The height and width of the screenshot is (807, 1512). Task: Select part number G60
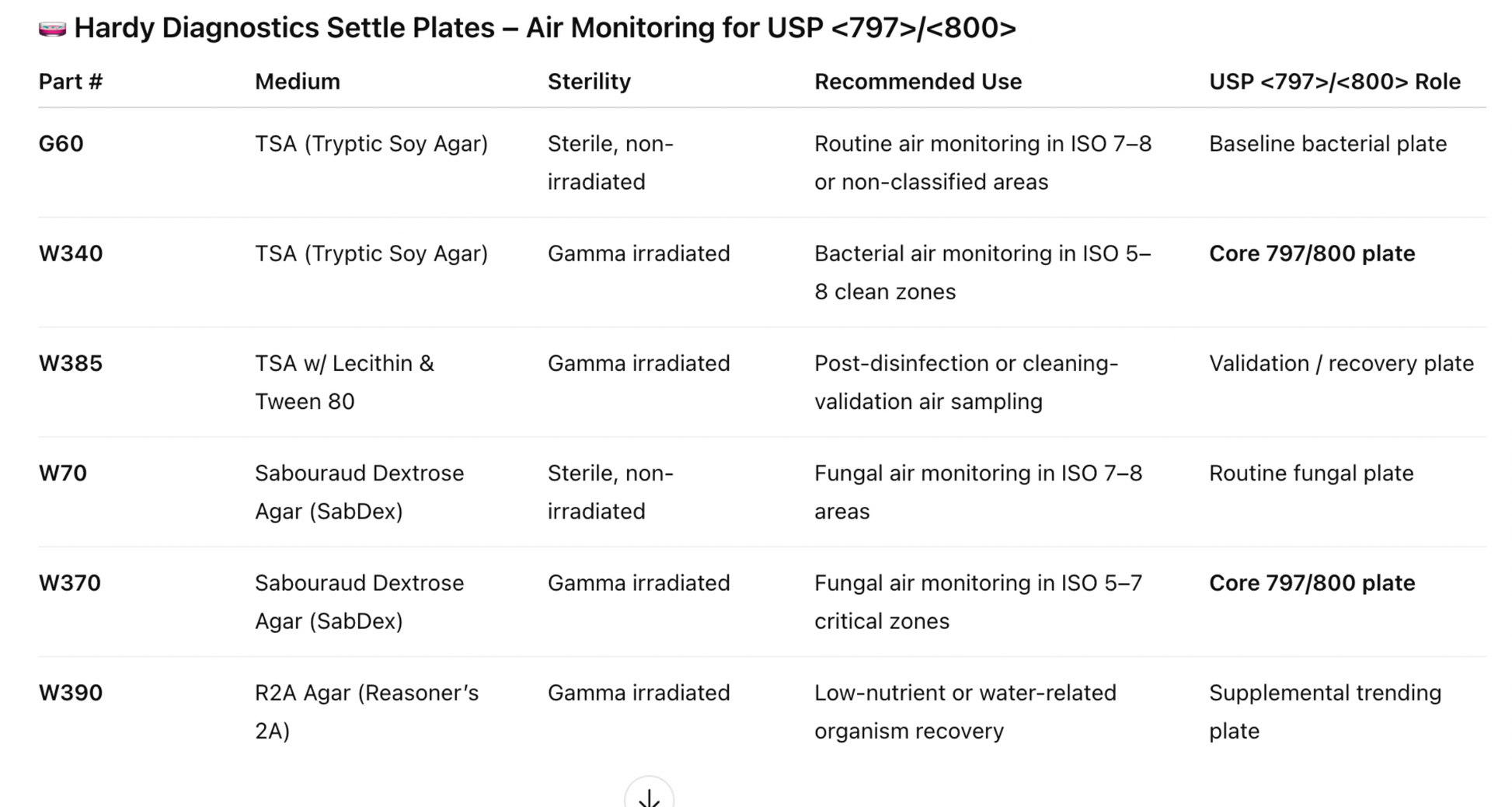[61, 144]
